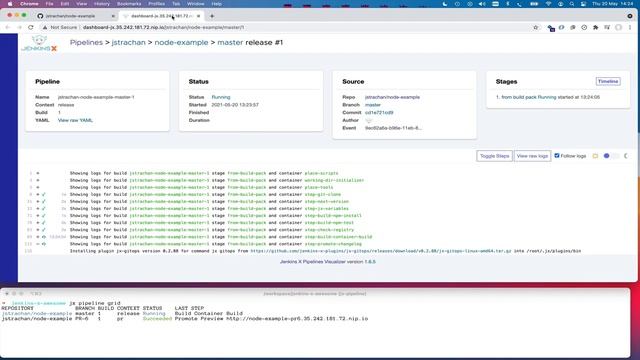Image resolution: width=640 pixels, height=360 pixels.
Task: Open the Chrome menu in the menu bar
Action: [29, 4]
